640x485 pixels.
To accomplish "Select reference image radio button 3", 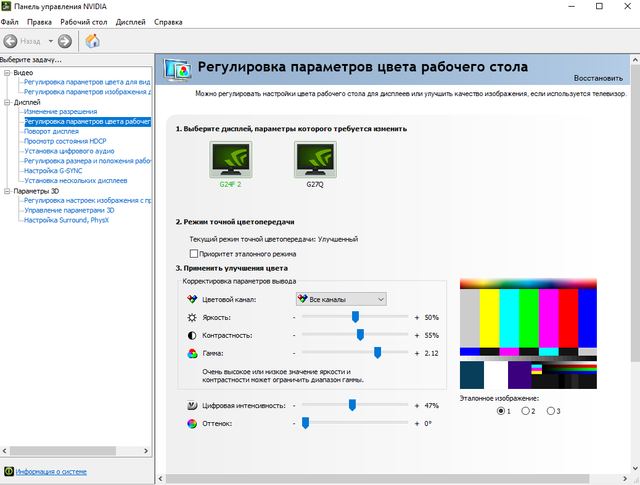I will click(551, 411).
